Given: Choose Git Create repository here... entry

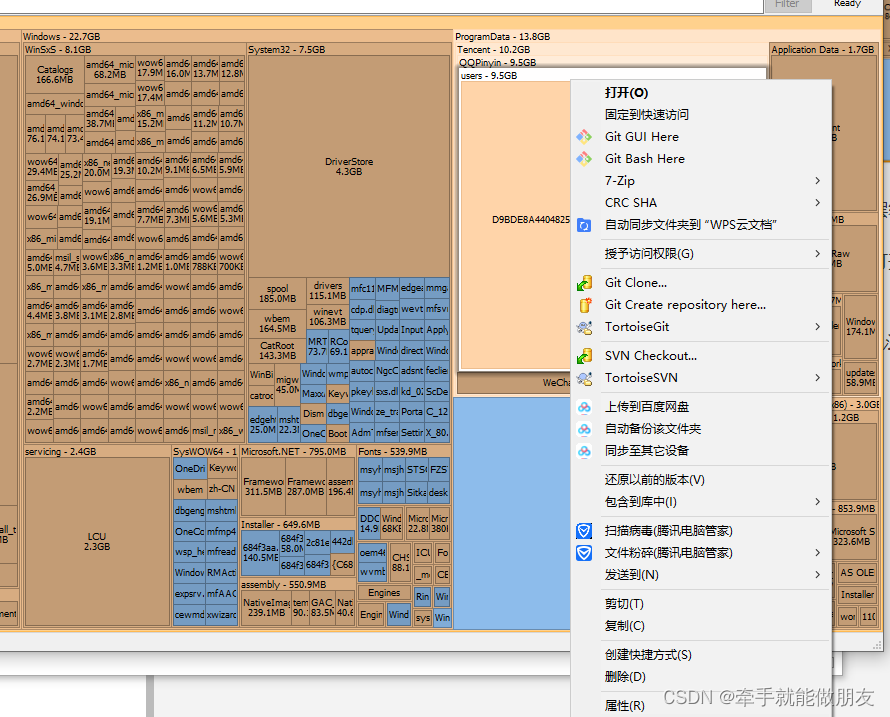Looking at the screenshot, I should click(700, 305).
